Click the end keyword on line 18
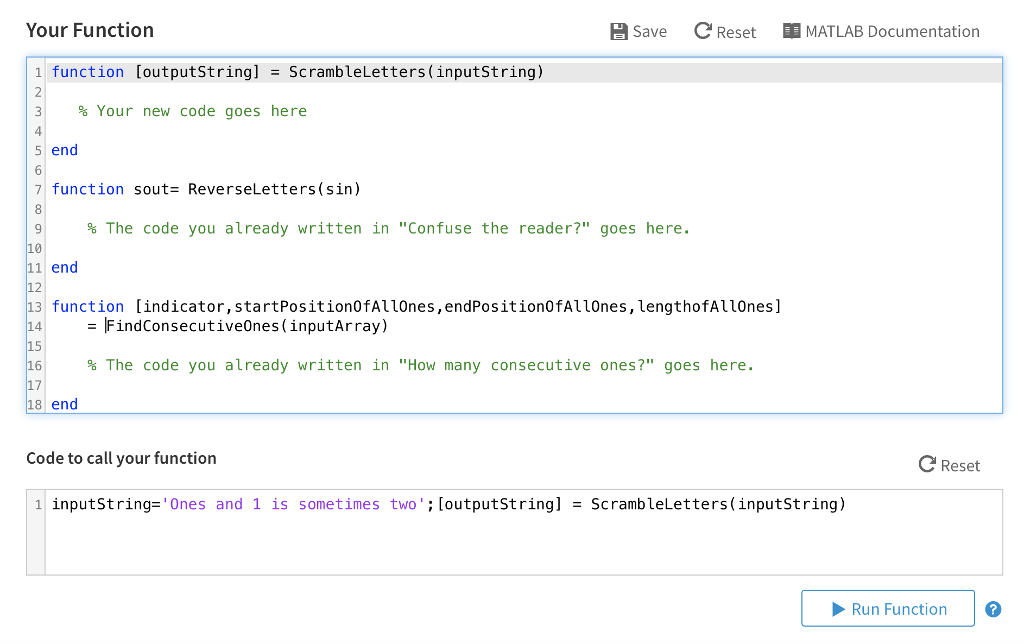The height and width of the screenshot is (644, 1024). pyautogui.click(x=63, y=403)
